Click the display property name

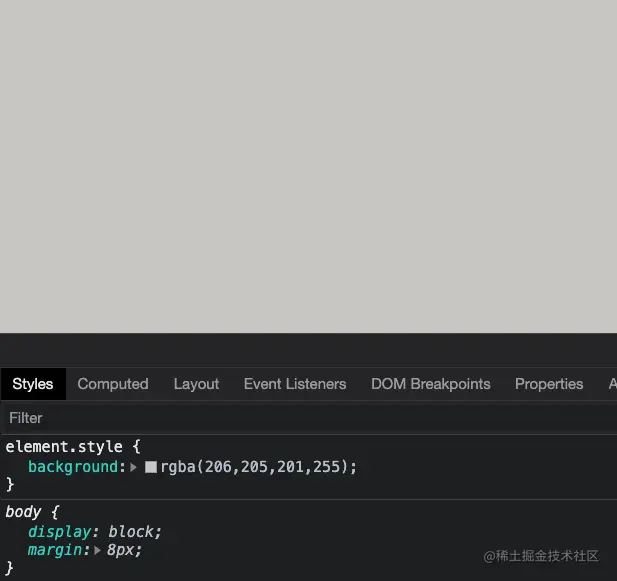[x=60, y=532]
